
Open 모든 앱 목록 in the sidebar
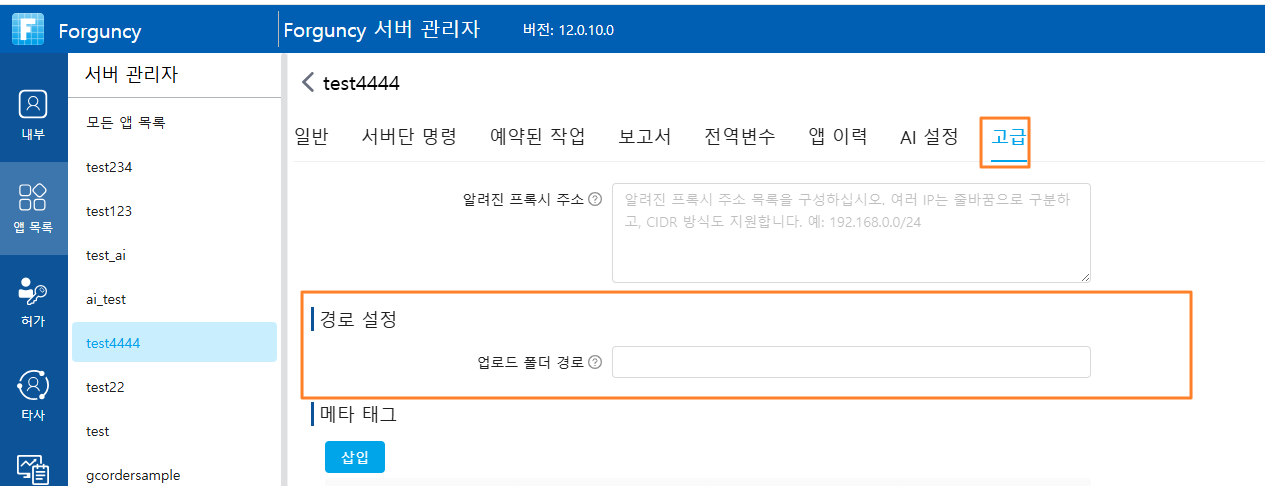125,123
